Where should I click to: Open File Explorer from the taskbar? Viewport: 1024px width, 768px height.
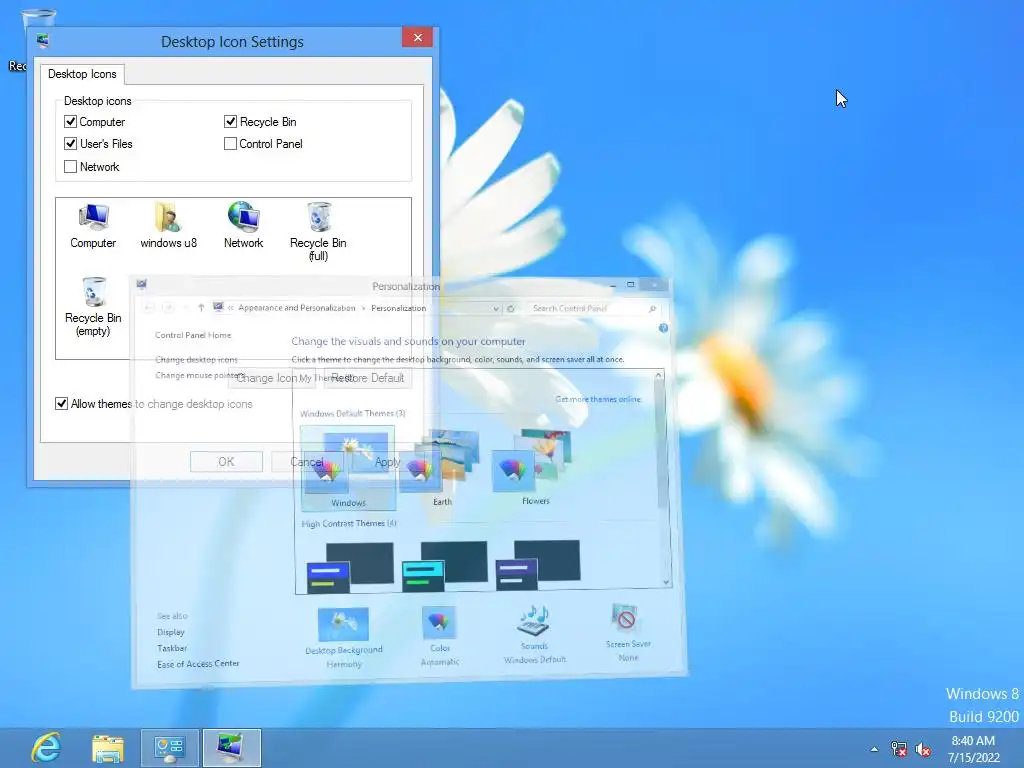click(108, 748)
